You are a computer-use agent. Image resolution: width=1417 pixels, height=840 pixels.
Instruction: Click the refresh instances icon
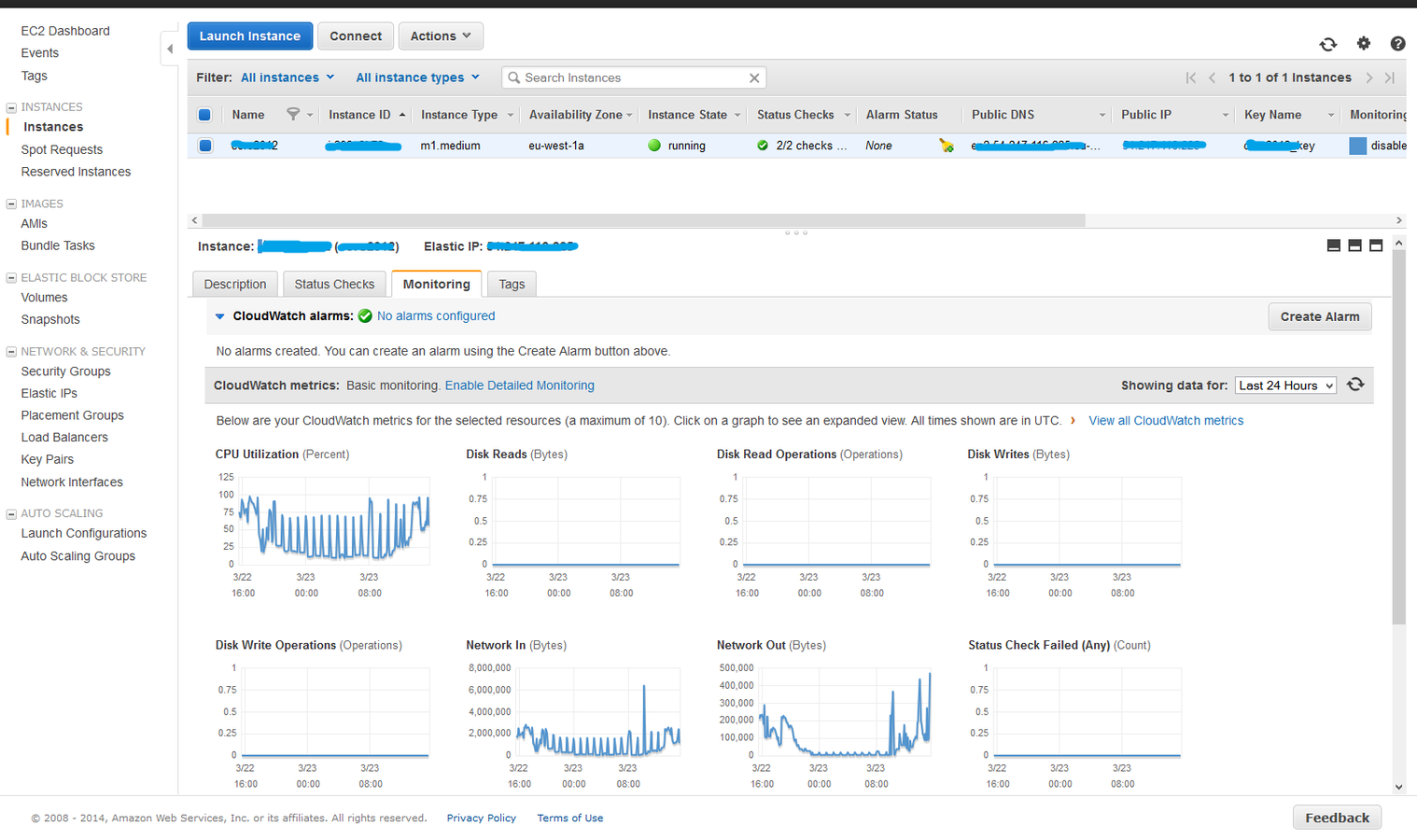(x=1327, y=44)
